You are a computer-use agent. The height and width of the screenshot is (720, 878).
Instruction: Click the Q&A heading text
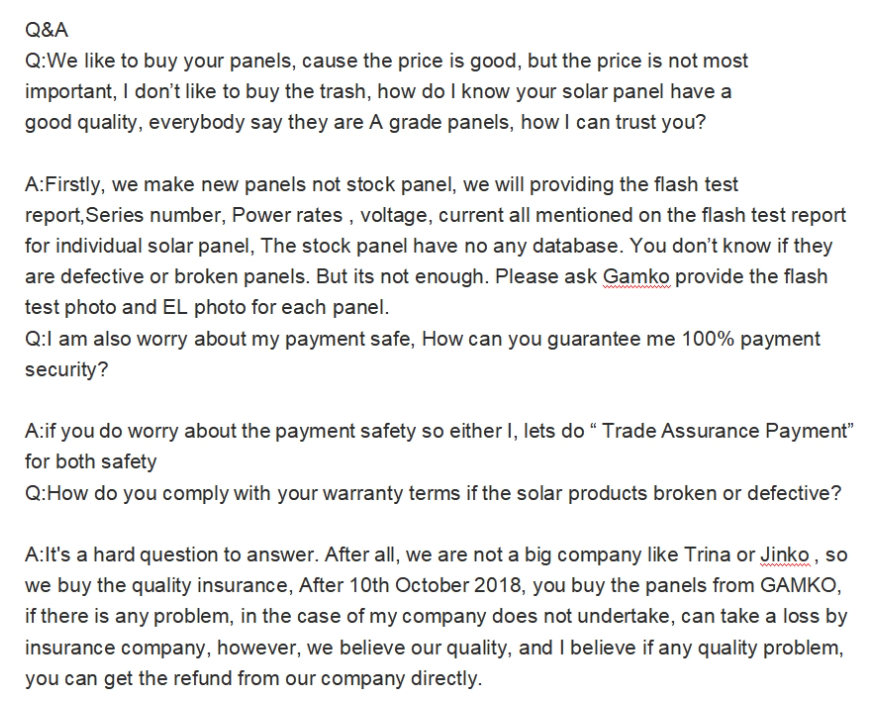(46, 30)
